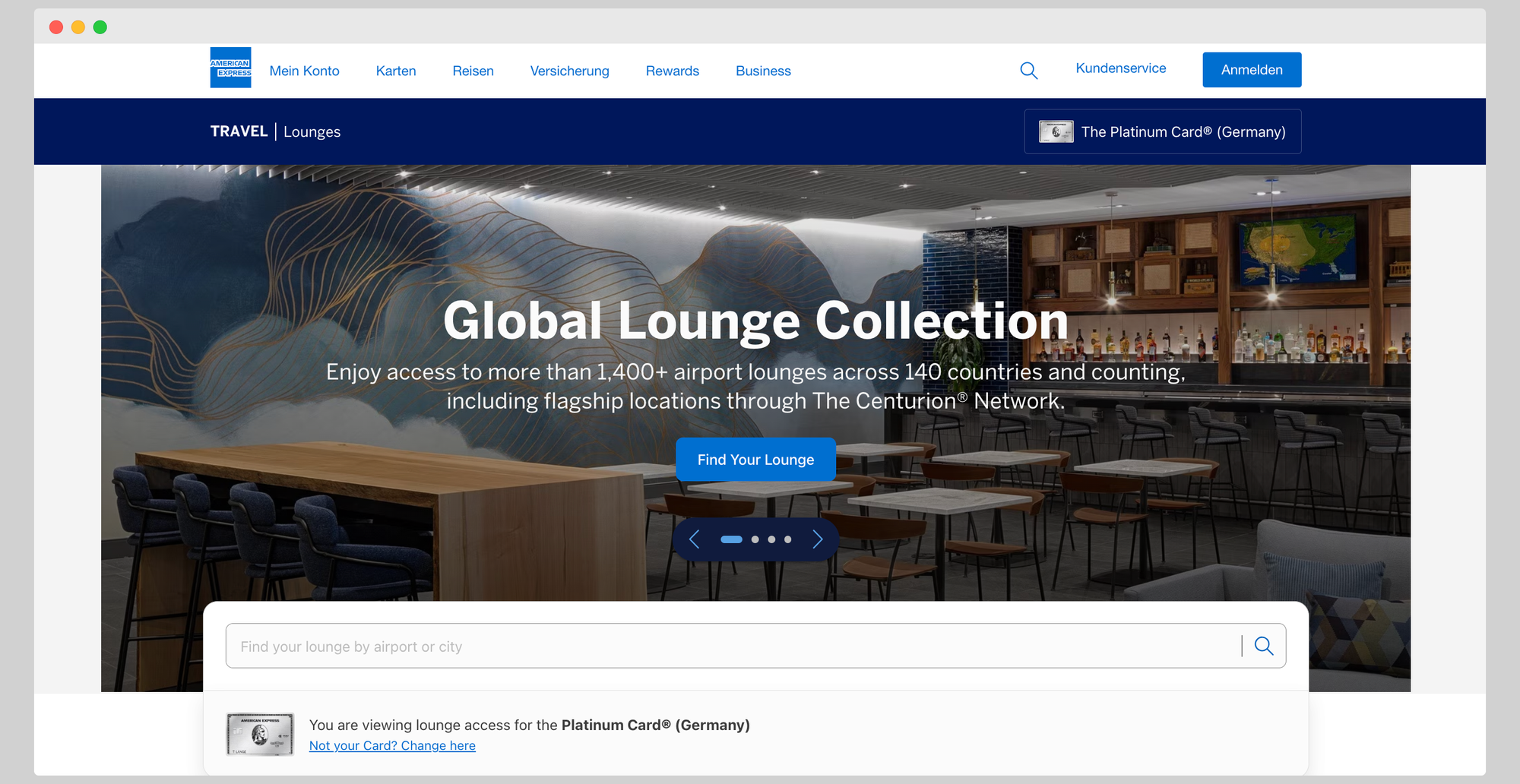Open The Platinum Card (Germany) selector
Image resolution: width=1520 pixels, height=784 pixels.
1162,131
